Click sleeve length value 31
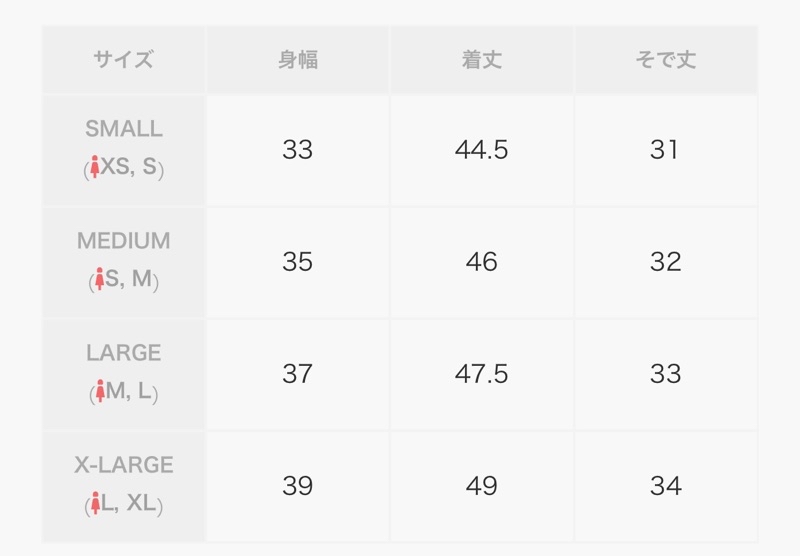The height and width of the screenshot is (556, 800). pos(664,150)
